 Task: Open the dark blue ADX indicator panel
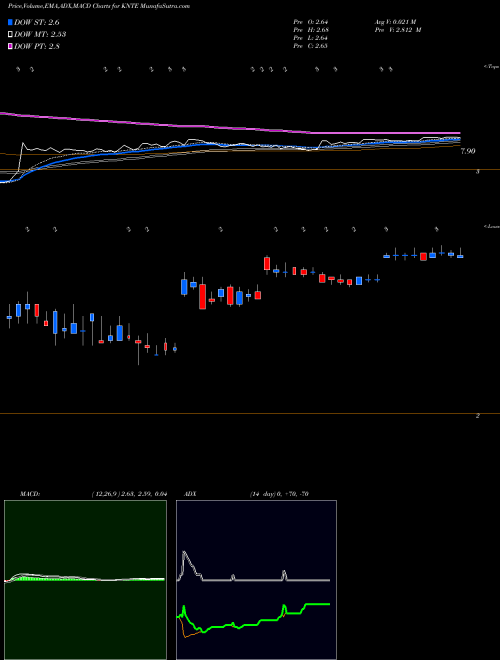(x=256, y=580)
